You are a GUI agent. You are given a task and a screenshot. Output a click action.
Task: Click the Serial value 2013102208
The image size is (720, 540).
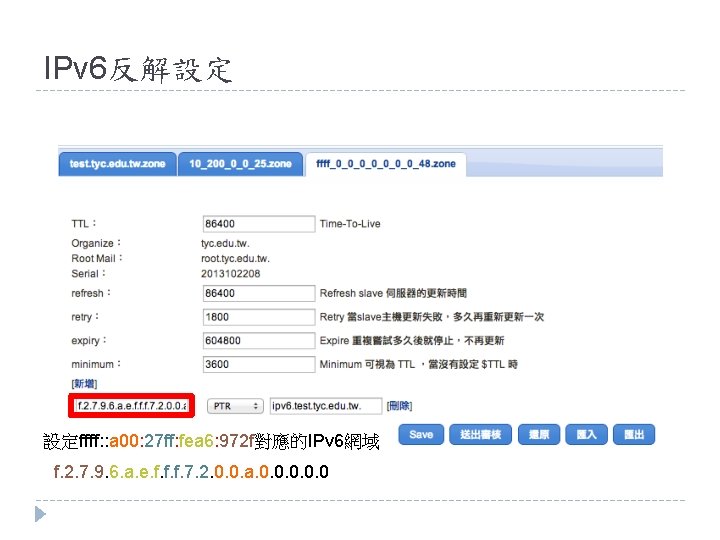pyautogui.click(x=231, y=274)
